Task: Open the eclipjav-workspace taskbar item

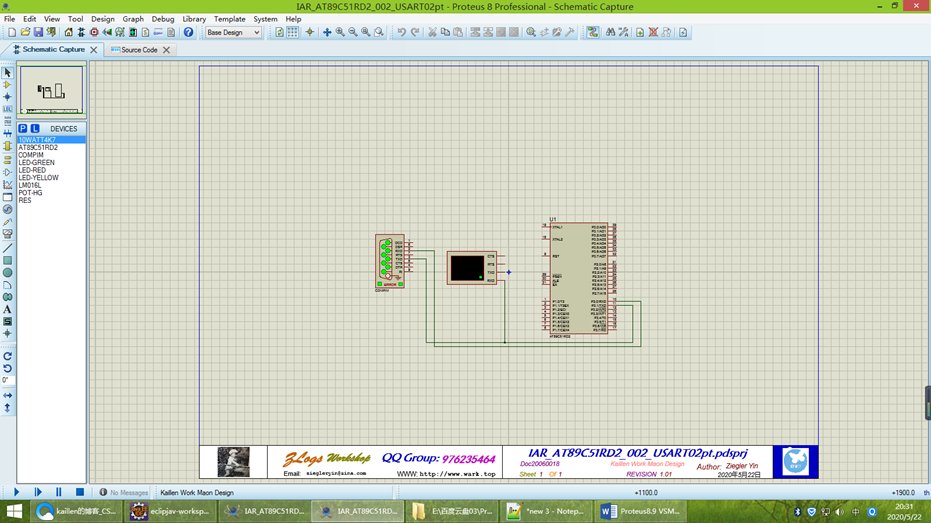Action: [170, 511]
